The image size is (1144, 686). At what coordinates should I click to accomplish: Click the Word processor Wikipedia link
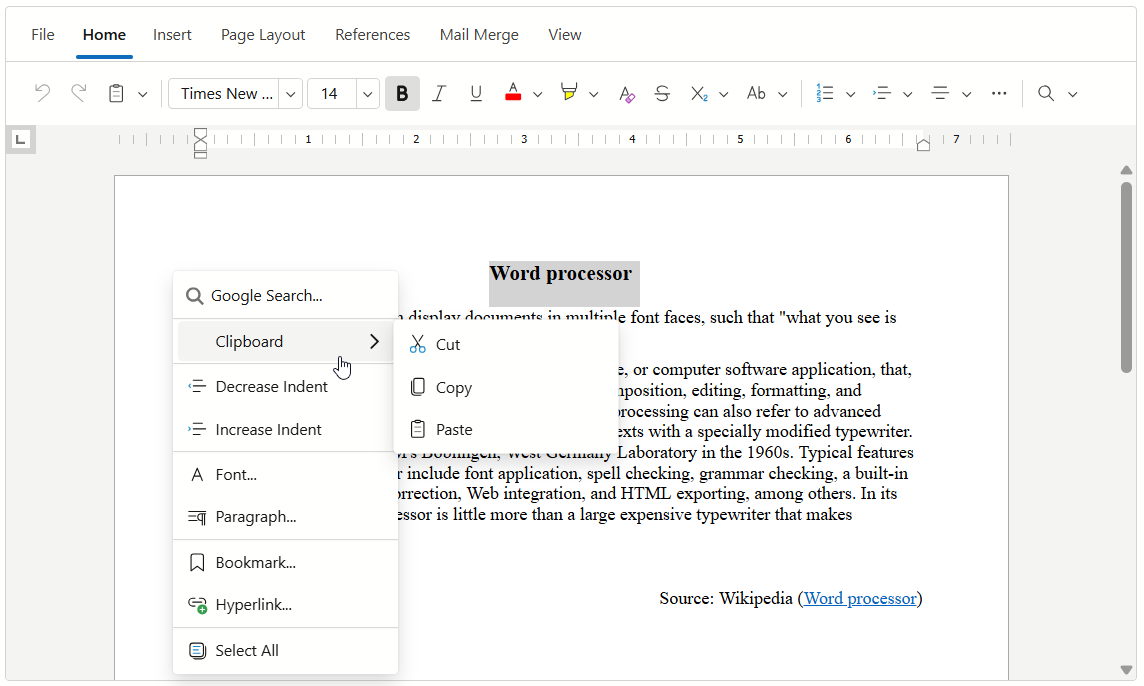coord(859,598)
